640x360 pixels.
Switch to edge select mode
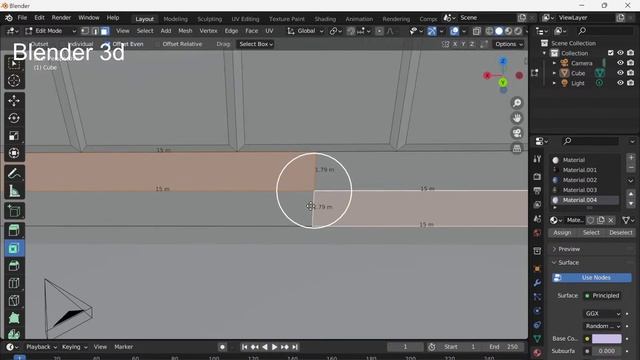coord(95,31)
